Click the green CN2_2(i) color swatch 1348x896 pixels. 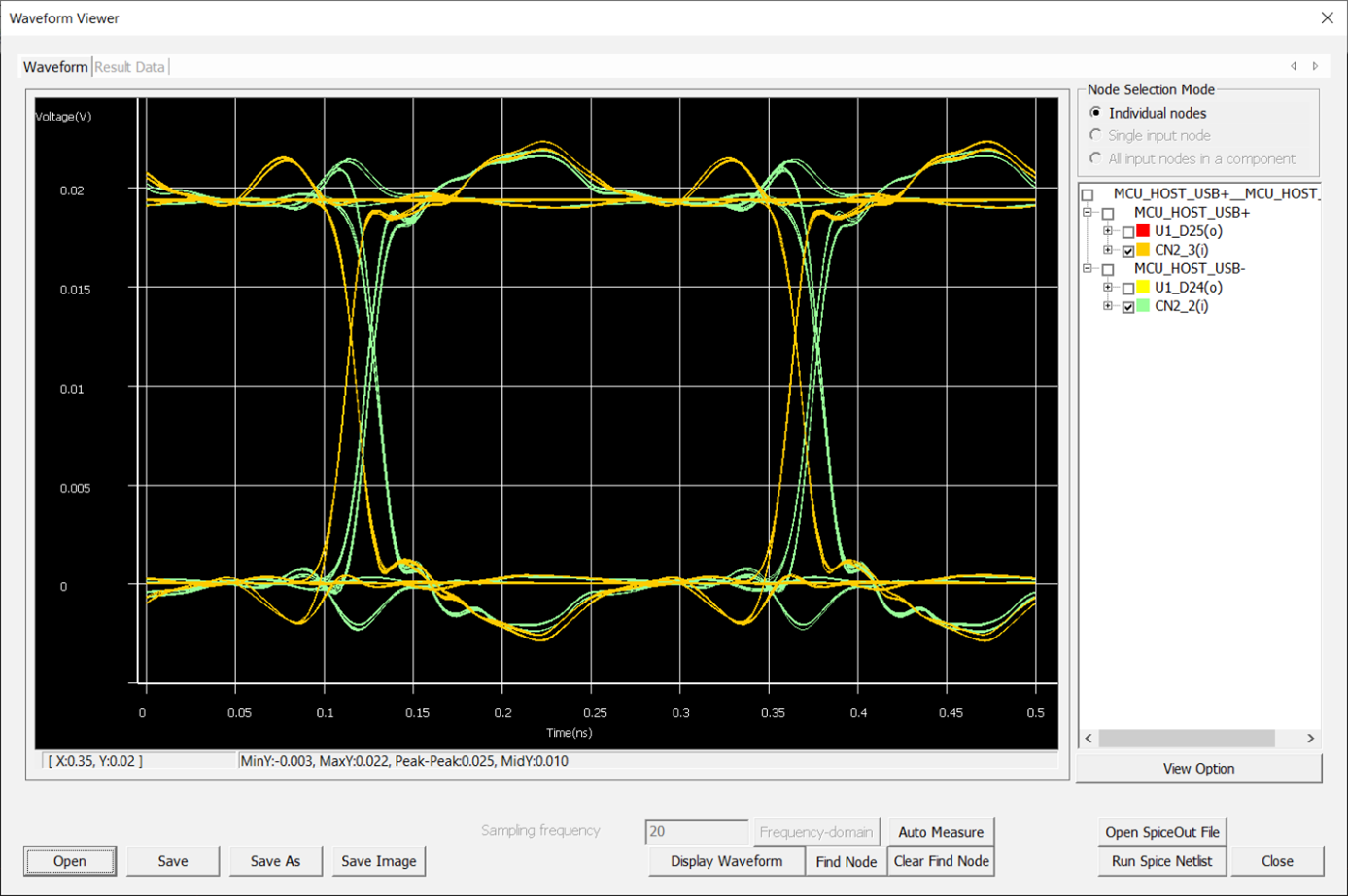1143,306
